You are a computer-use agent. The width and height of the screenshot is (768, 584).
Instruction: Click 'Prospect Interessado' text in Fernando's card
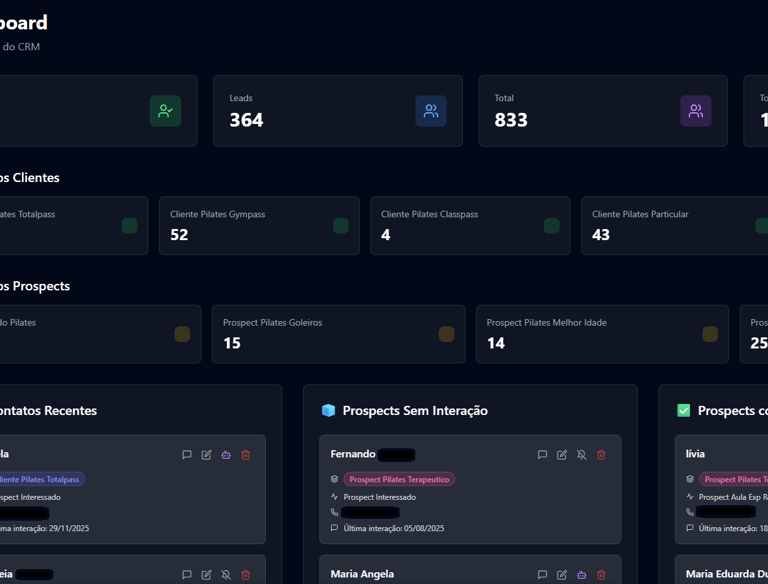[380, 497]
